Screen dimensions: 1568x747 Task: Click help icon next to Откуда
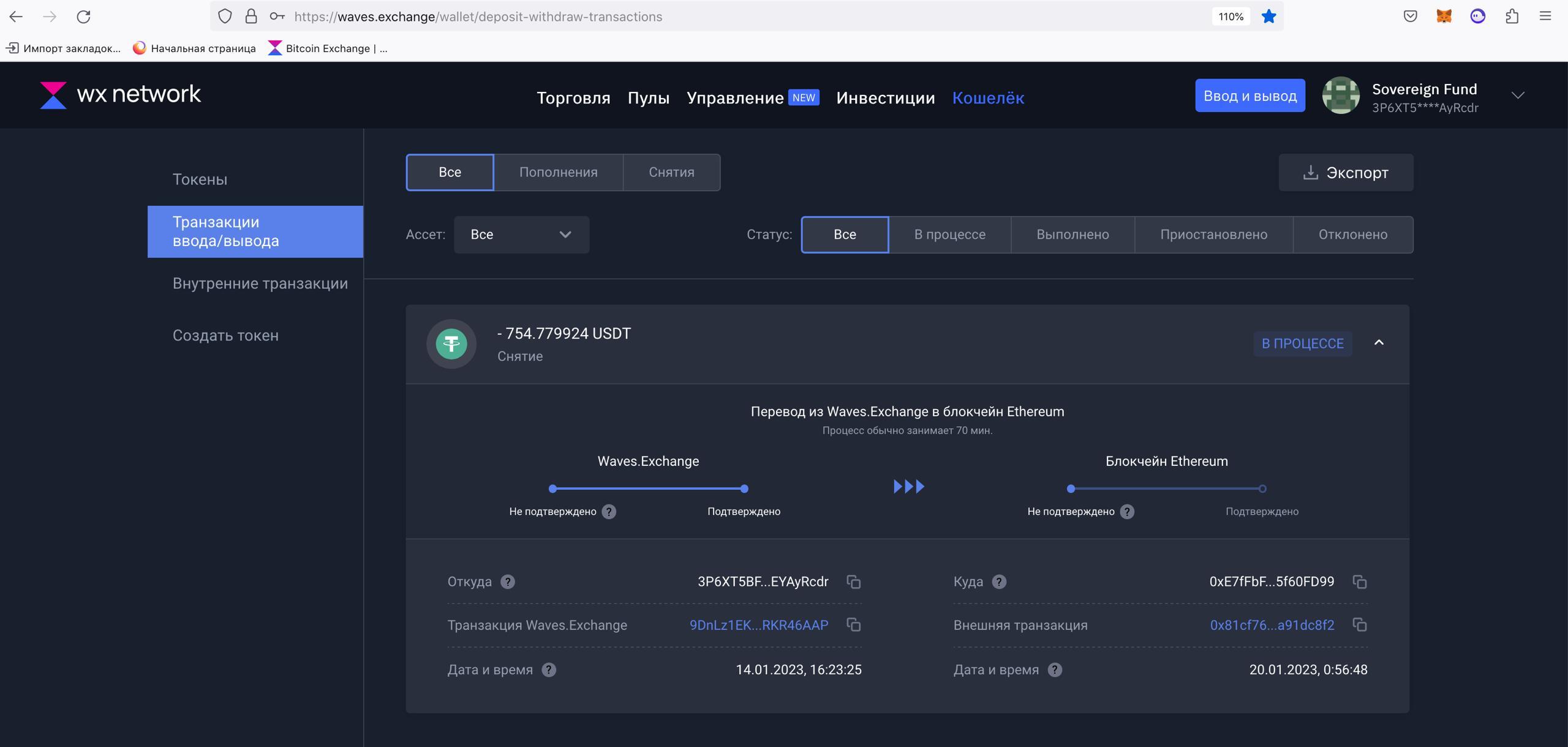coord(507,582)
